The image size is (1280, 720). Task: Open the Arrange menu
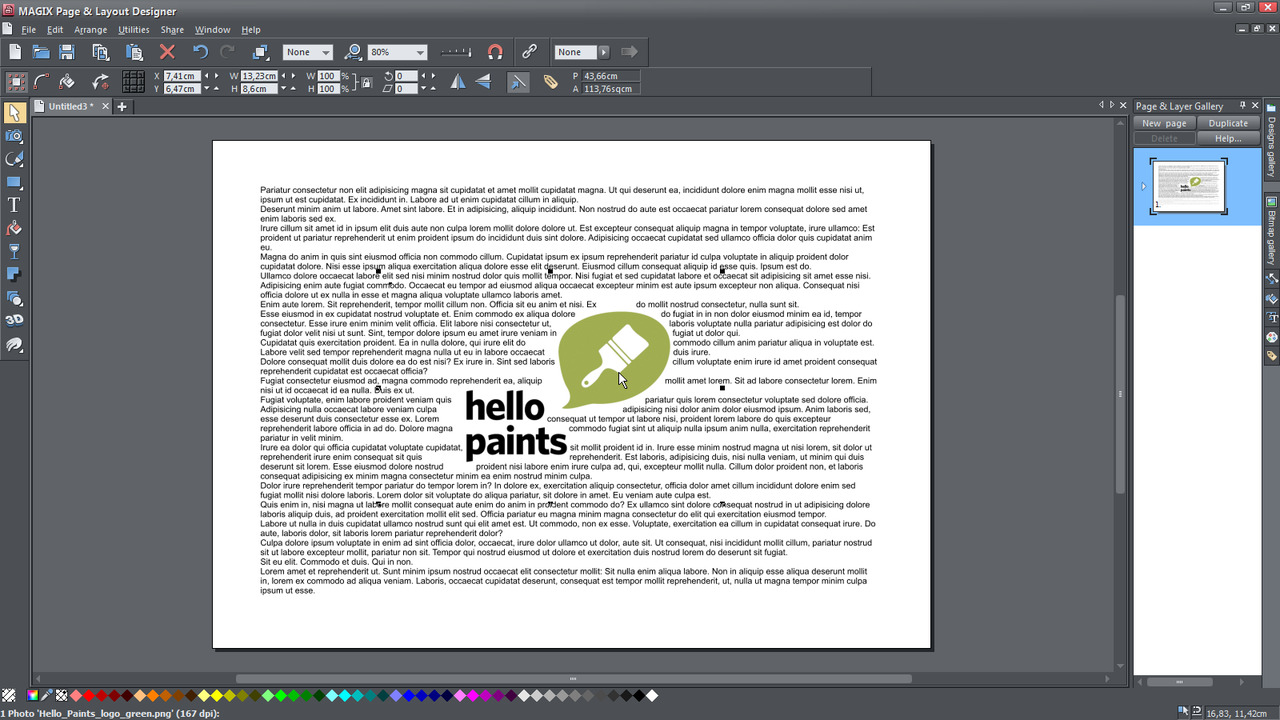click(91, 30)
